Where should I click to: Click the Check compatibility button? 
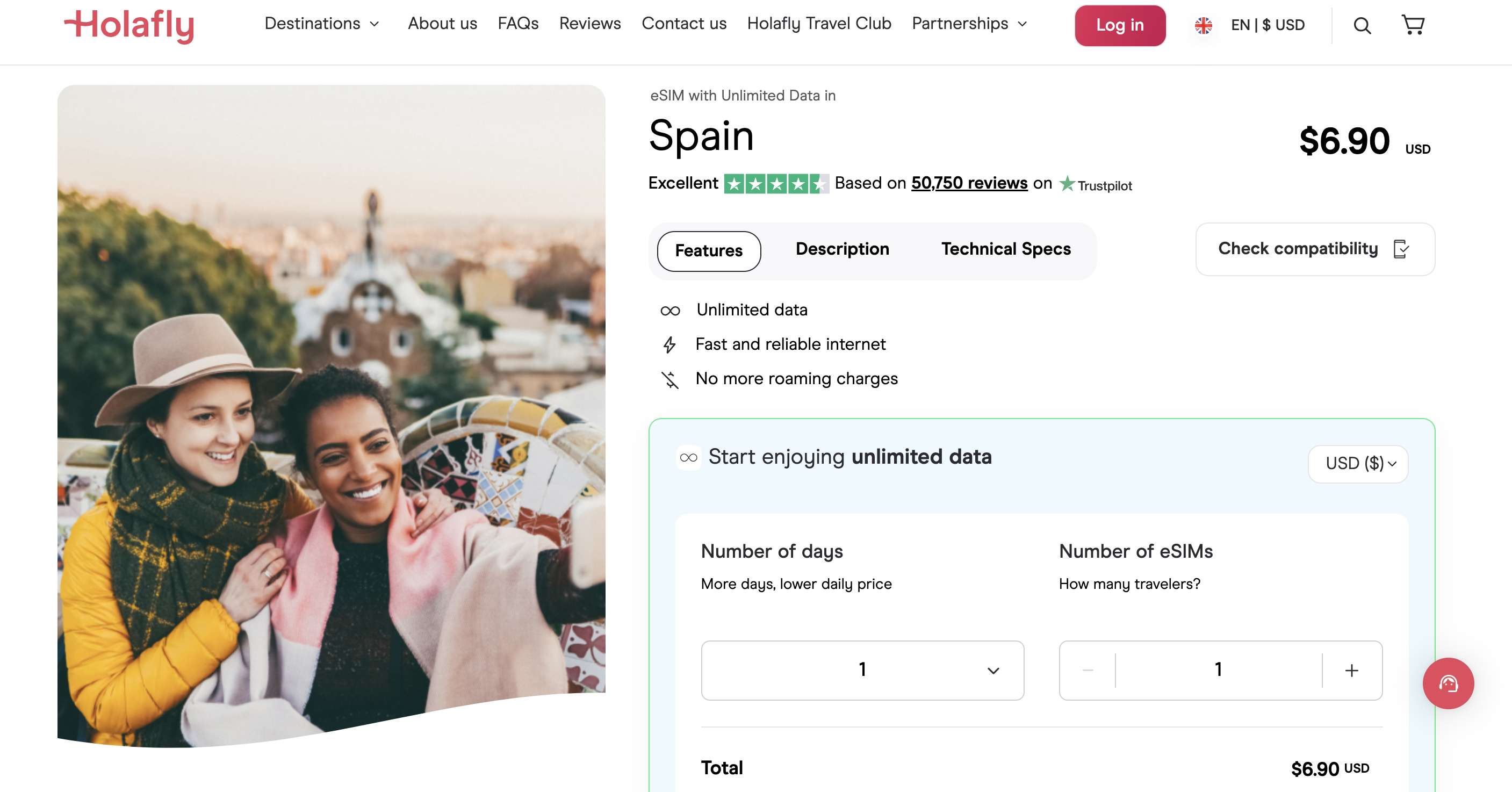[1315, 249]
